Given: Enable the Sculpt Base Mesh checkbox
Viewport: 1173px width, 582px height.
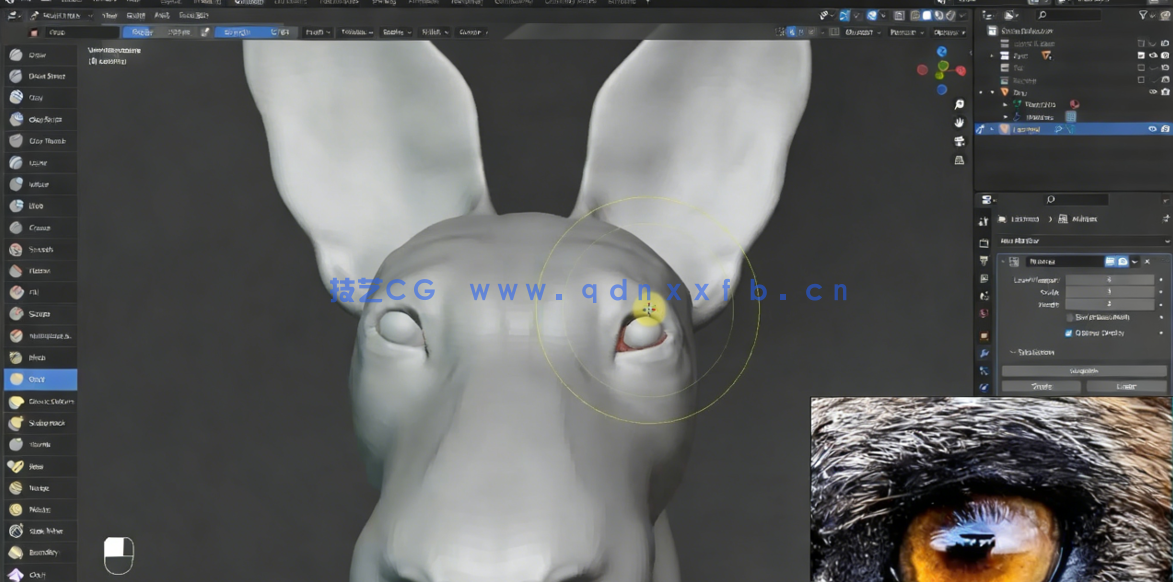Looking at the screenshot, I should [x=1070, y=317].
